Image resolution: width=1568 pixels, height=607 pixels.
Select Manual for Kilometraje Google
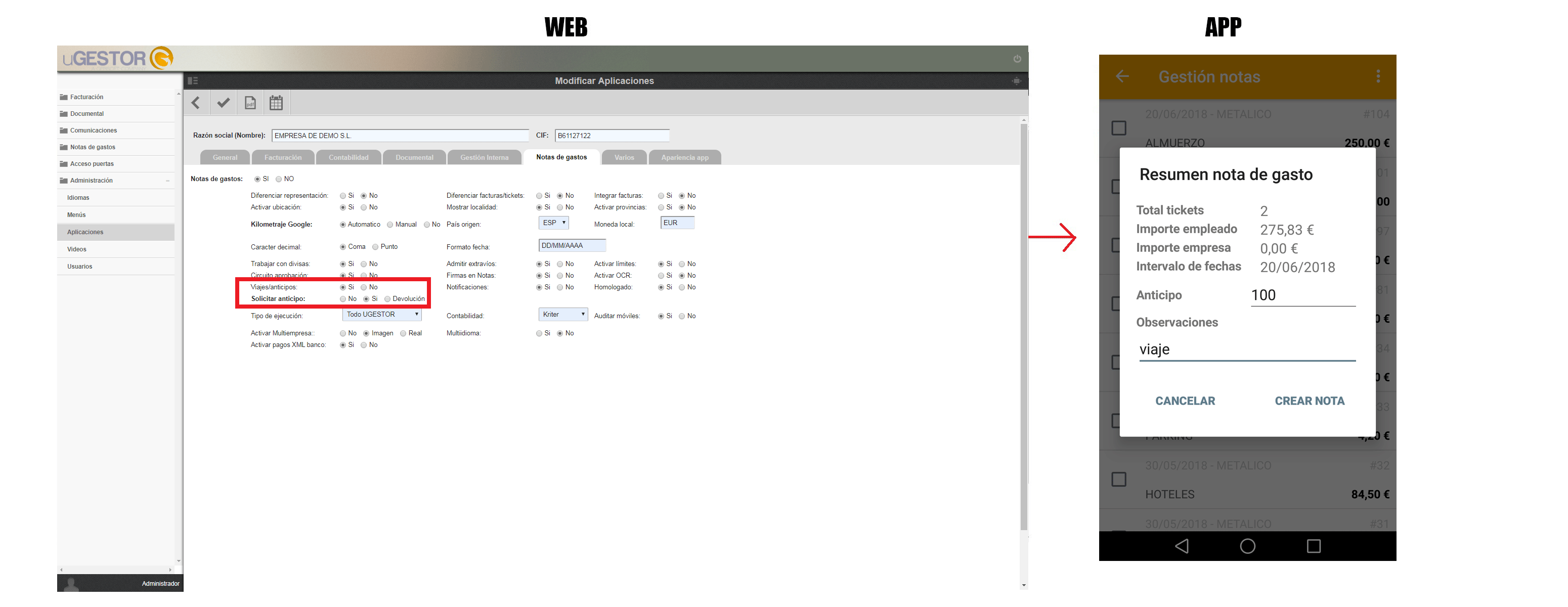(390, 225)
